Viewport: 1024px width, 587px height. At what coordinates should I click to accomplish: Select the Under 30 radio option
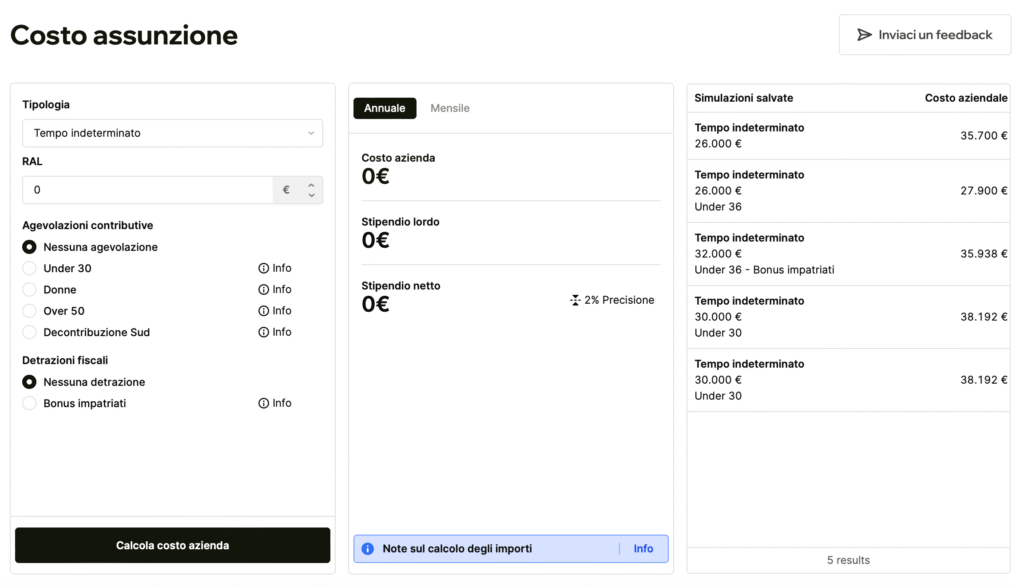pos(29,268)
